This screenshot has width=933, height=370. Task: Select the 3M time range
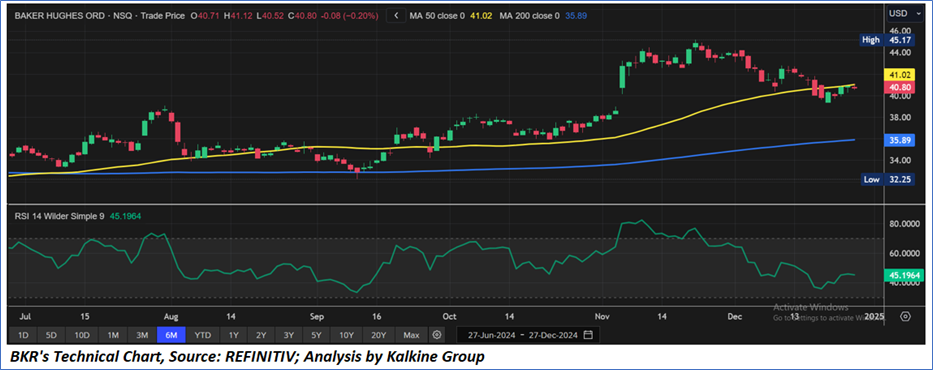coord(142,335)
